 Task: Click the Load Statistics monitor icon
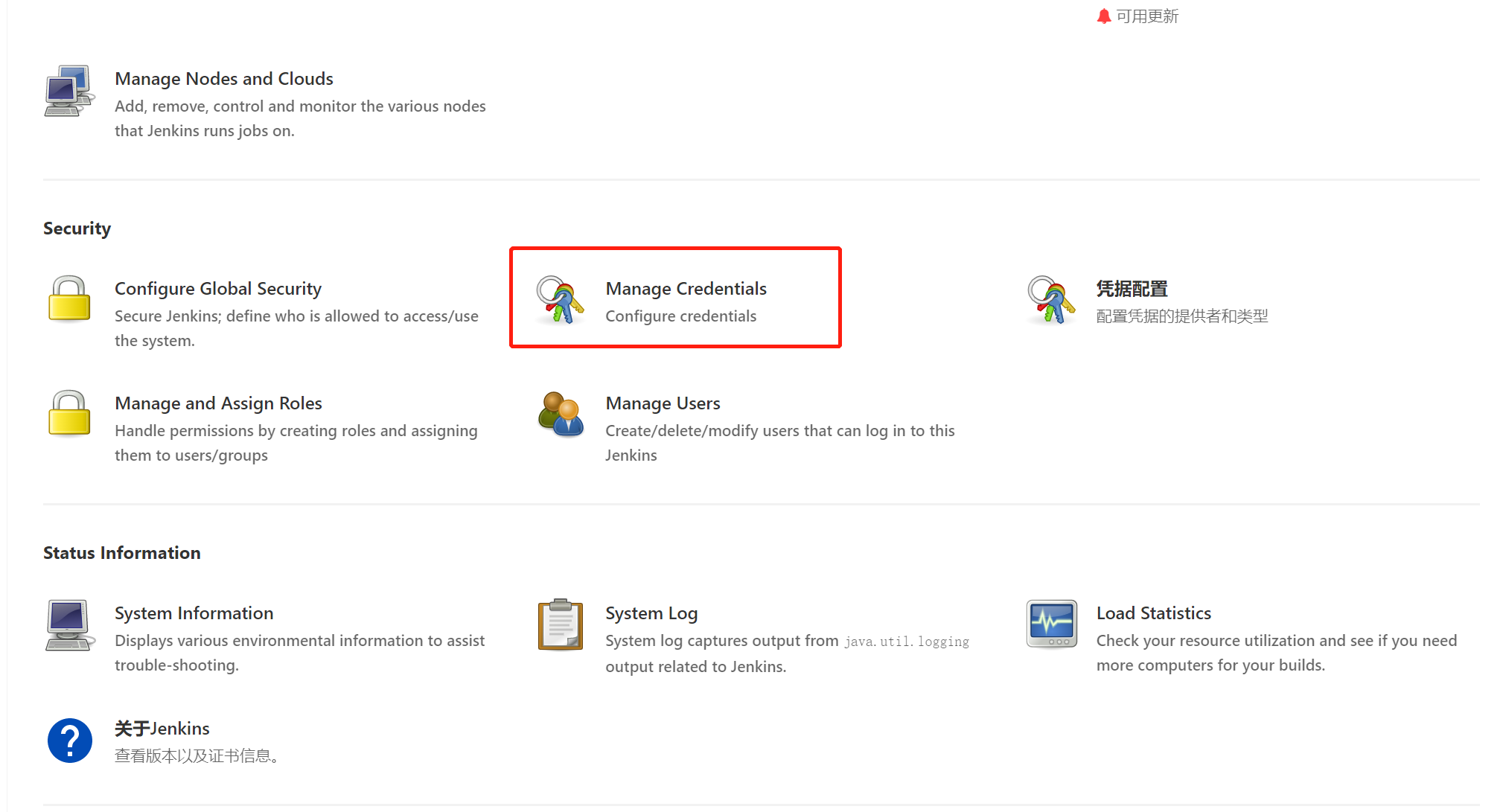coord(1051,624)
